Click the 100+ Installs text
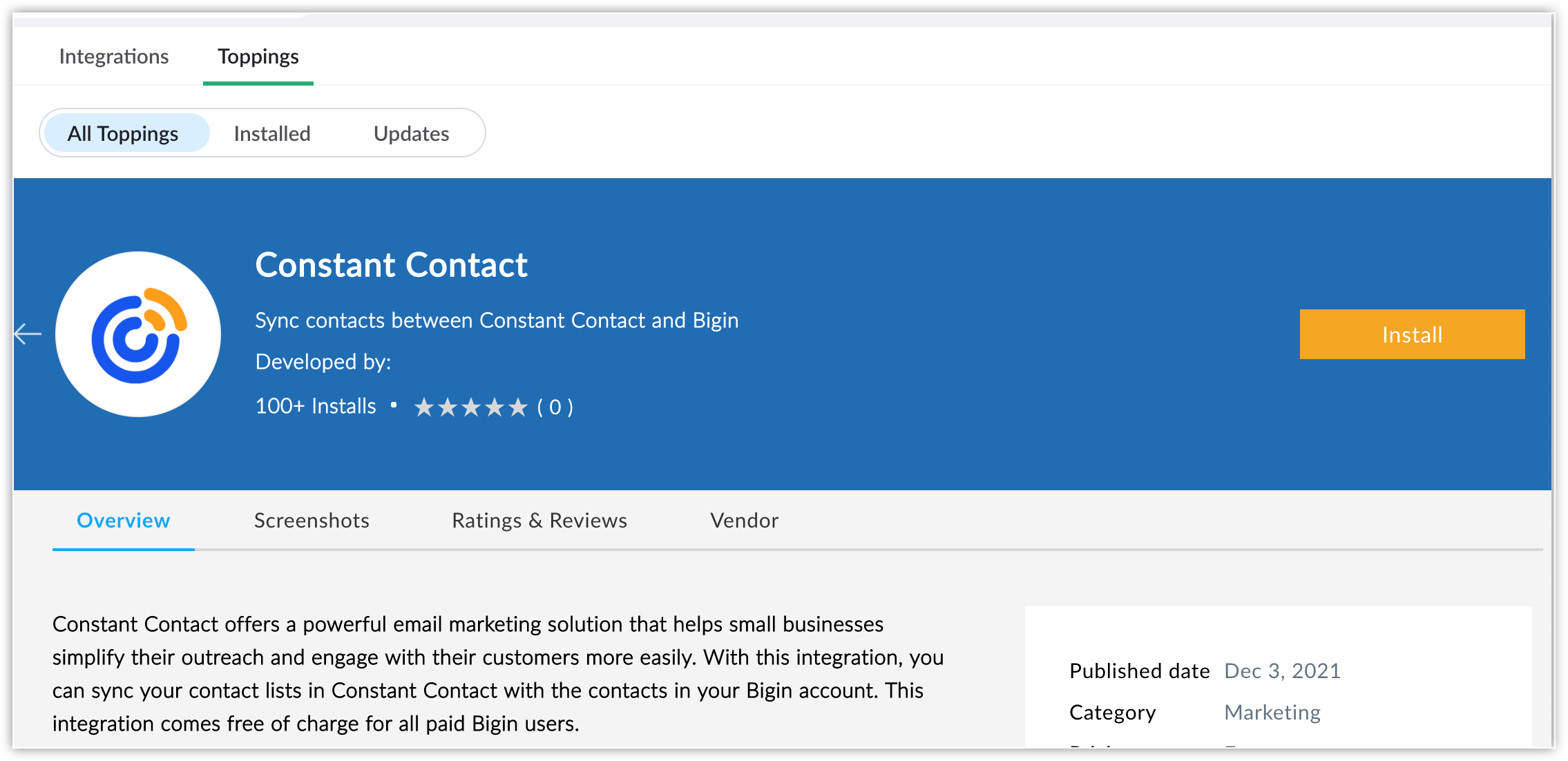Screen dimensions: 1568x761 coord(316,406)
